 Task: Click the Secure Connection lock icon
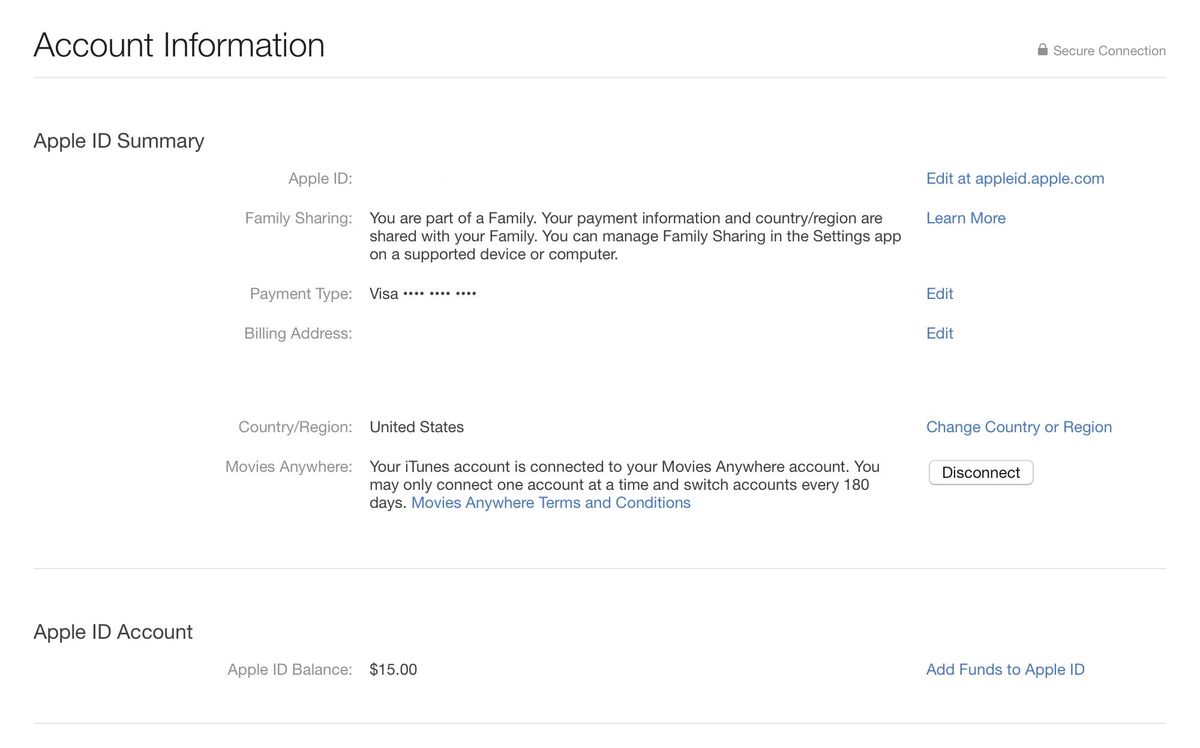point(1041,49)
